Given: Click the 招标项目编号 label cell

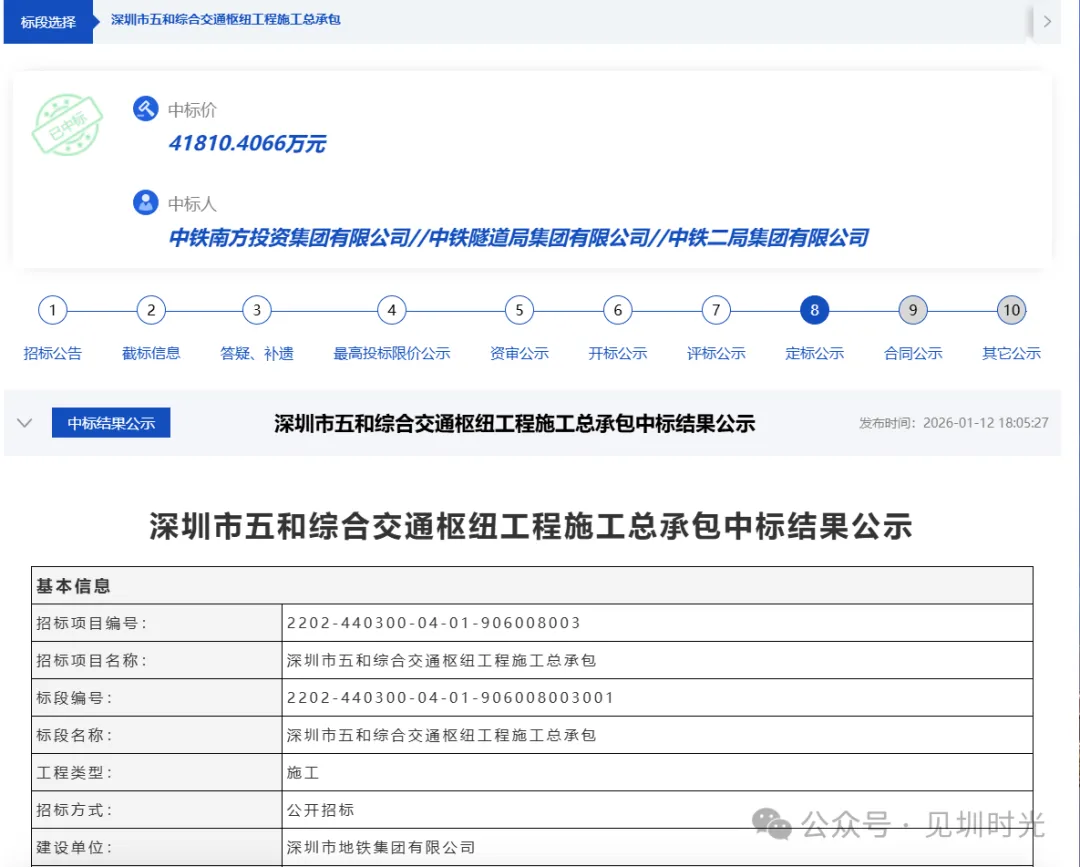Looking at the screenshot, I should coord(157,623).
